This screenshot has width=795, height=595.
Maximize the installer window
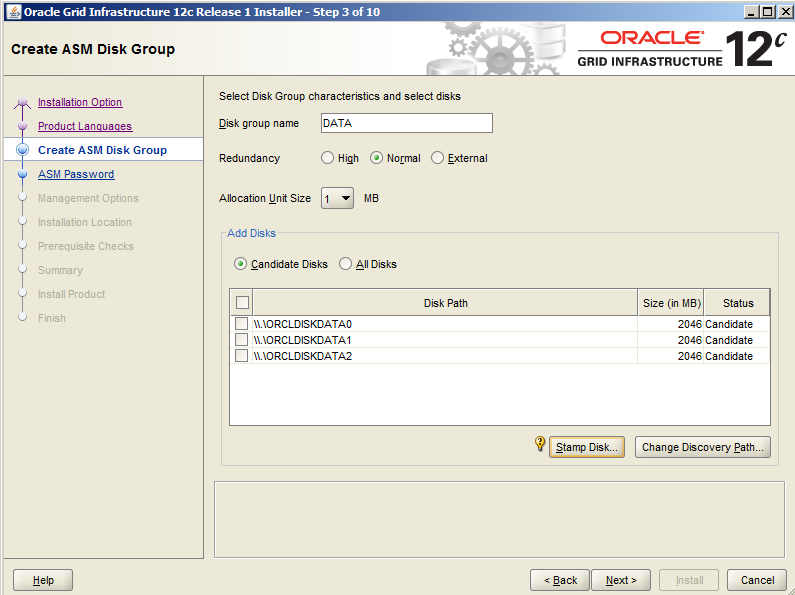click(x=768, y=12)
